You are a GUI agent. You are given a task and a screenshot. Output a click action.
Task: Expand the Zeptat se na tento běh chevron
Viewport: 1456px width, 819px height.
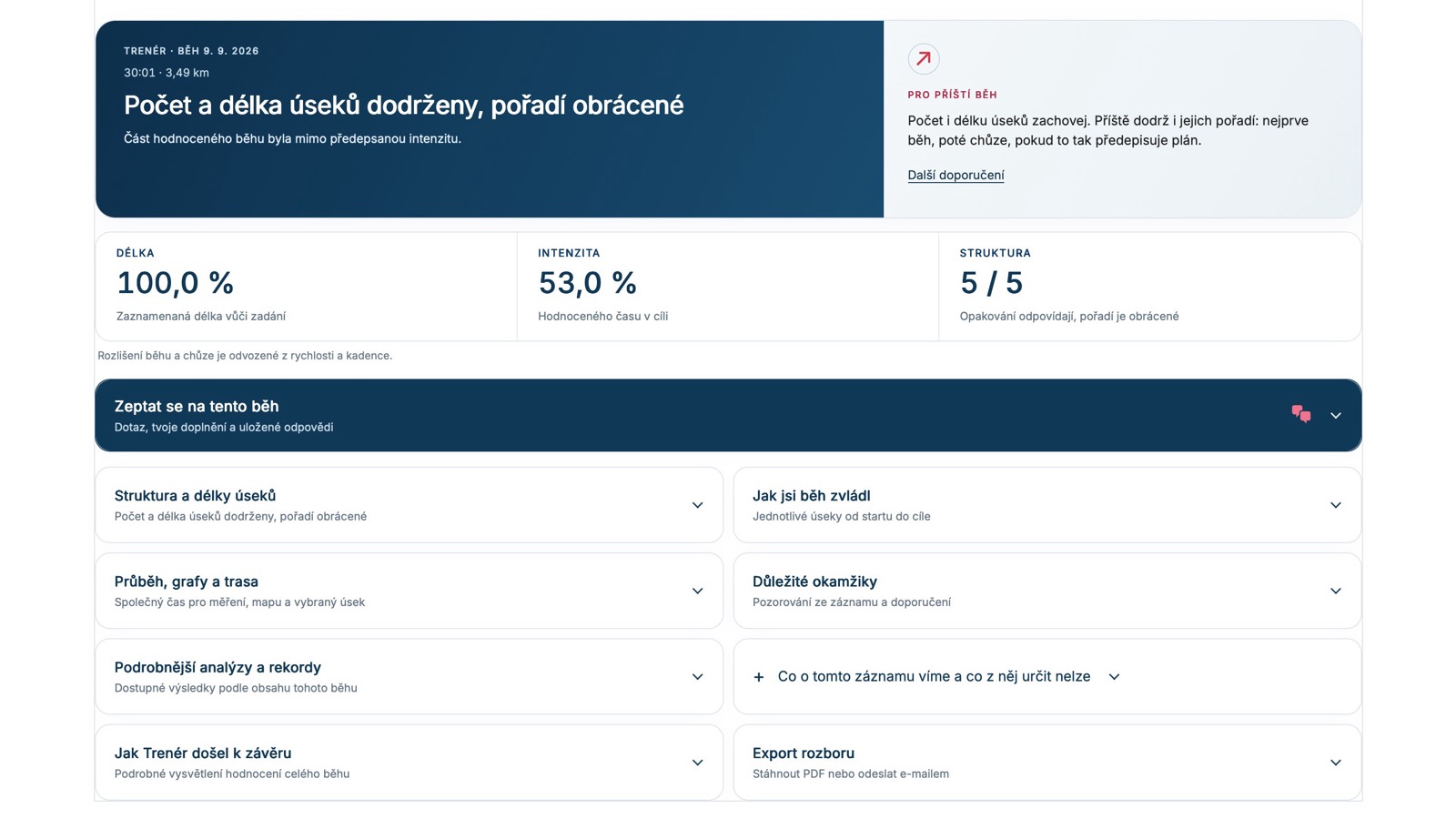pos(1336,416)
